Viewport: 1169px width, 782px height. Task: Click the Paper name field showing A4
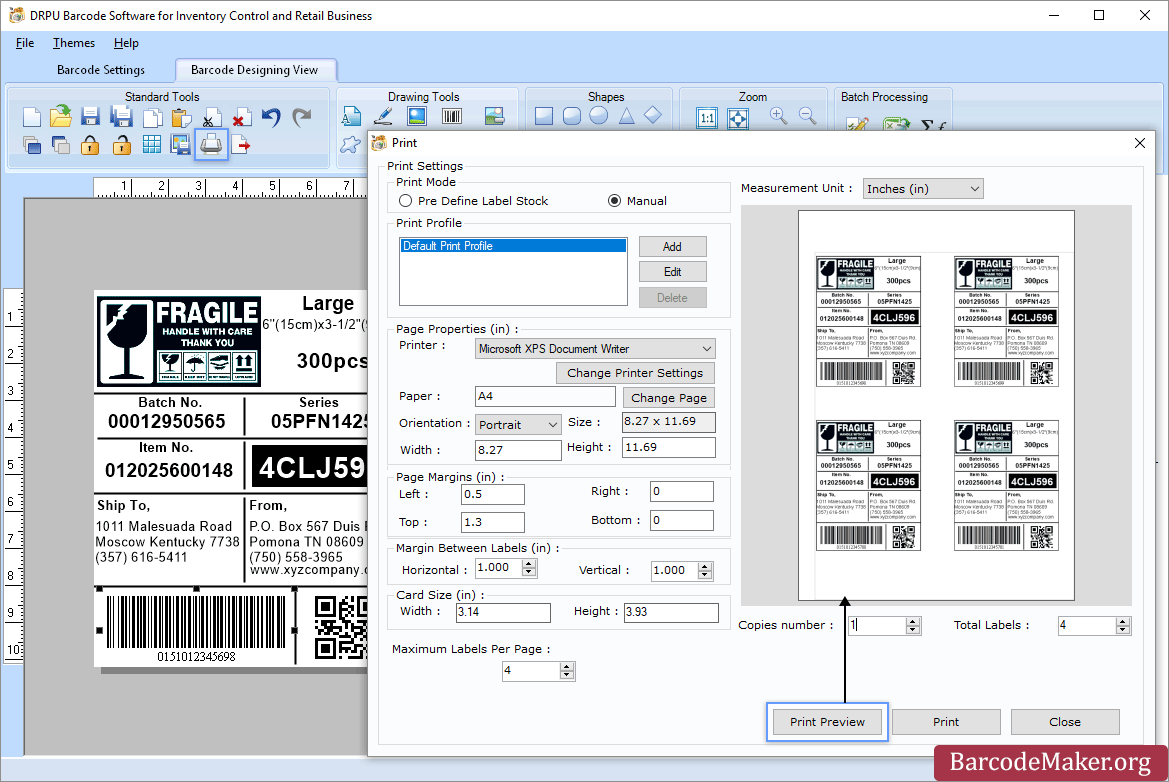tap(545, 397)
